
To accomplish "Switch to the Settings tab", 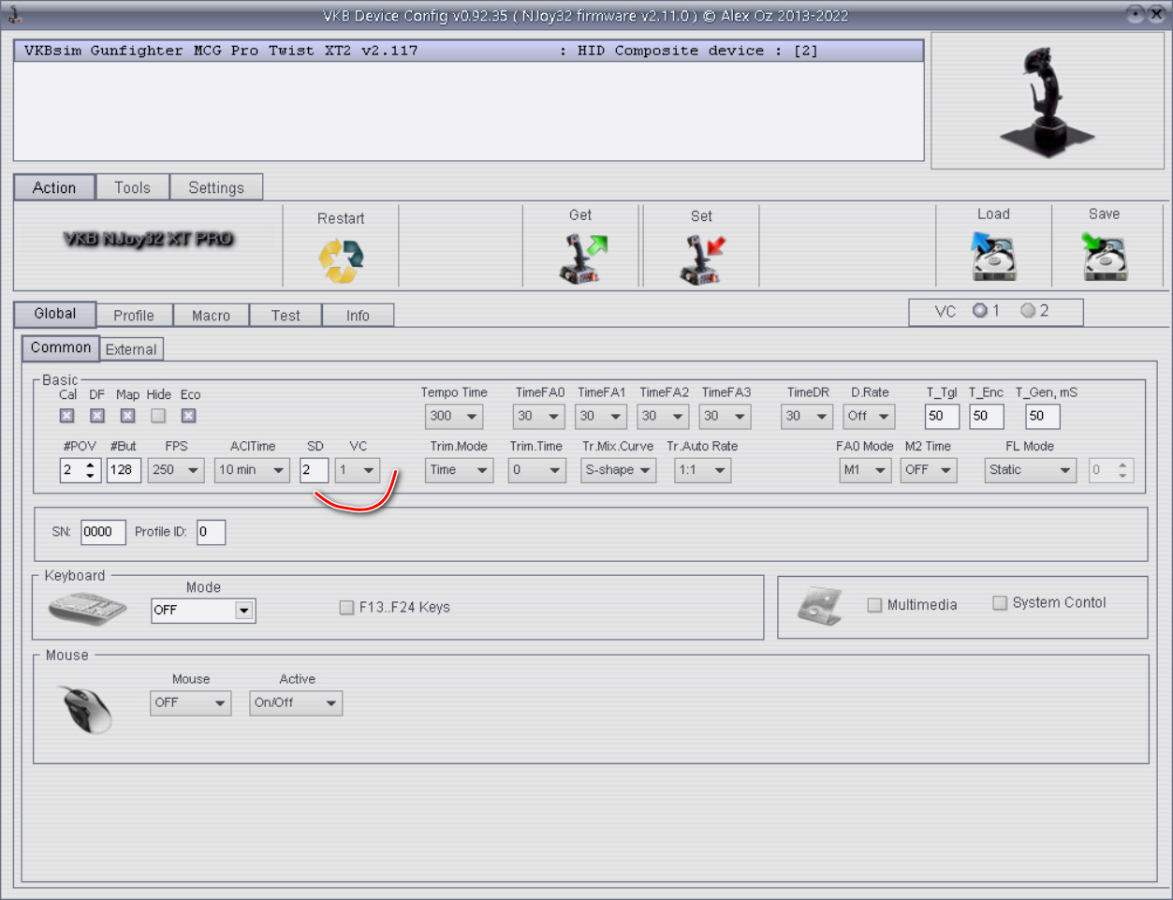I will point(216,188).
